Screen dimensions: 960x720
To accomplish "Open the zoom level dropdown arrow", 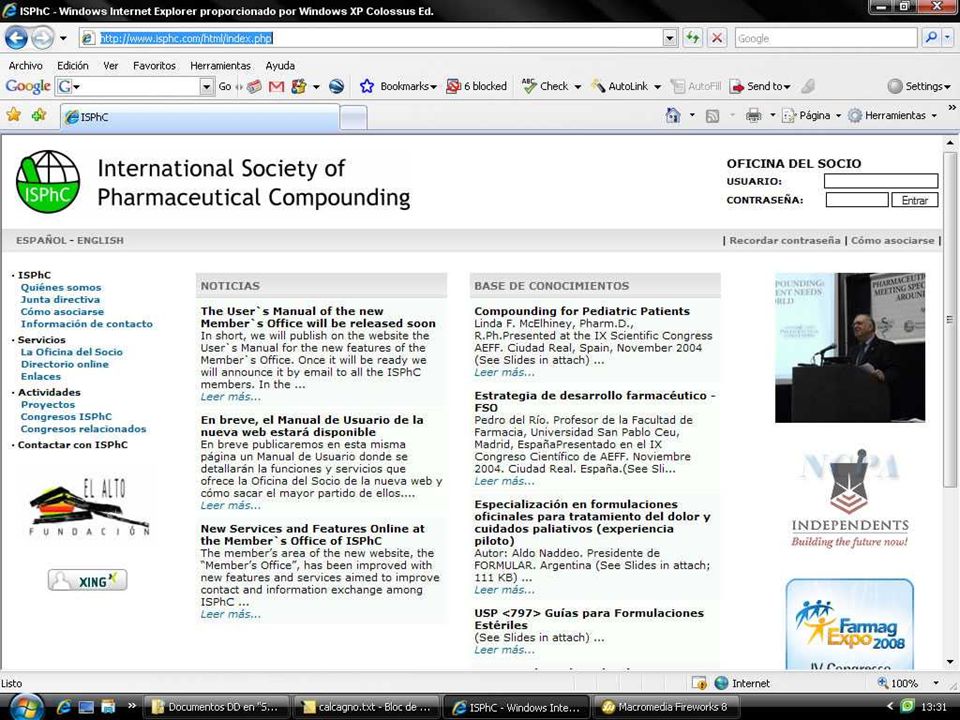I will pyautogui.click(x=936, y=683).
